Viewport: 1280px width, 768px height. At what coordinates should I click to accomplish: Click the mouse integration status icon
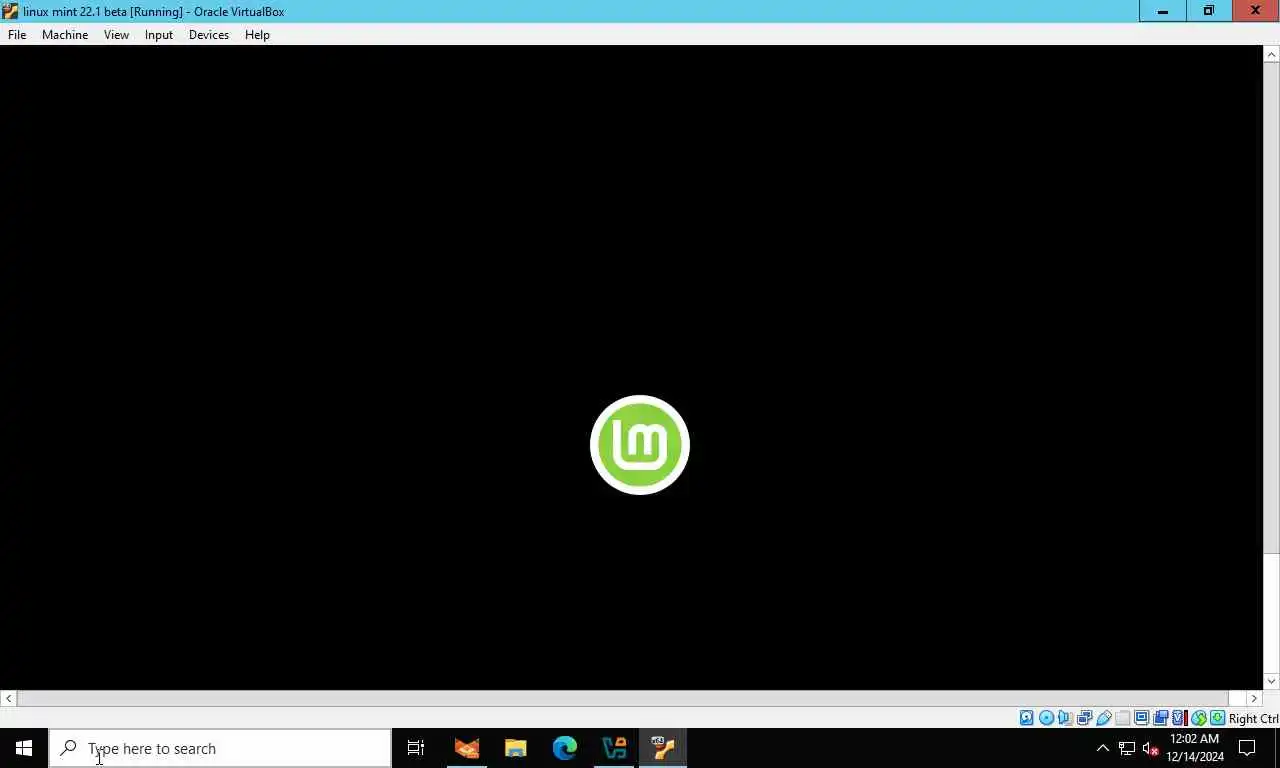[1198, 718]
